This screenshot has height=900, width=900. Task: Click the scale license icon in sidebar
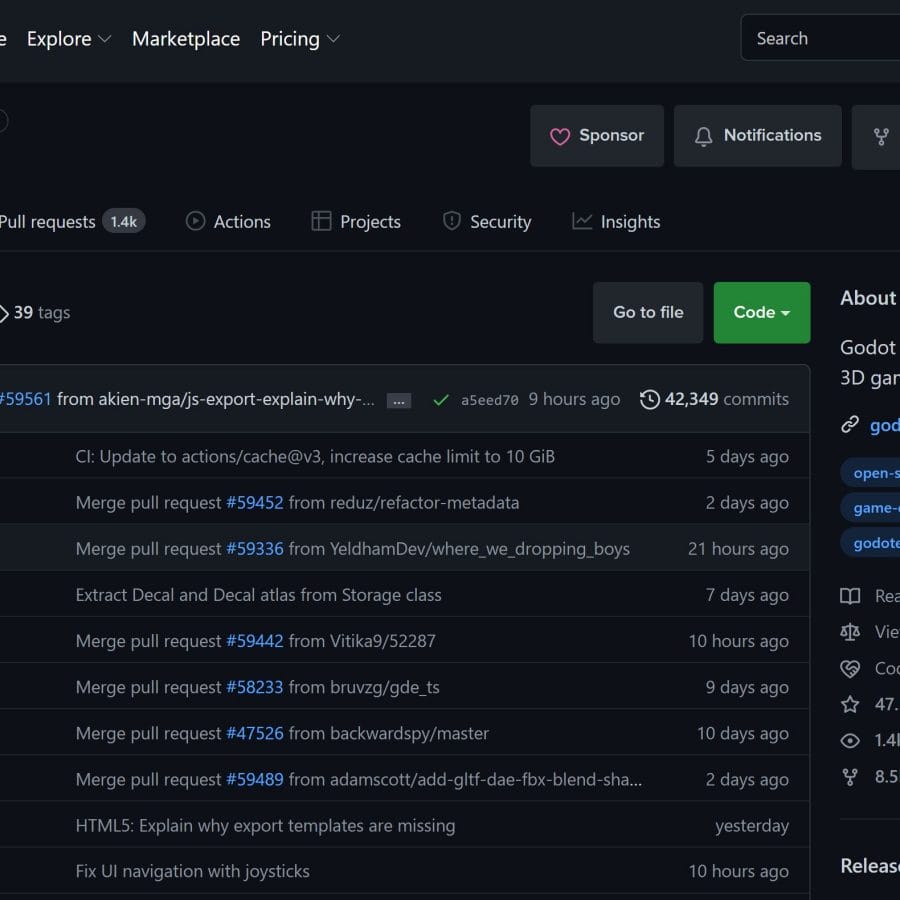(x=850, y=632)
